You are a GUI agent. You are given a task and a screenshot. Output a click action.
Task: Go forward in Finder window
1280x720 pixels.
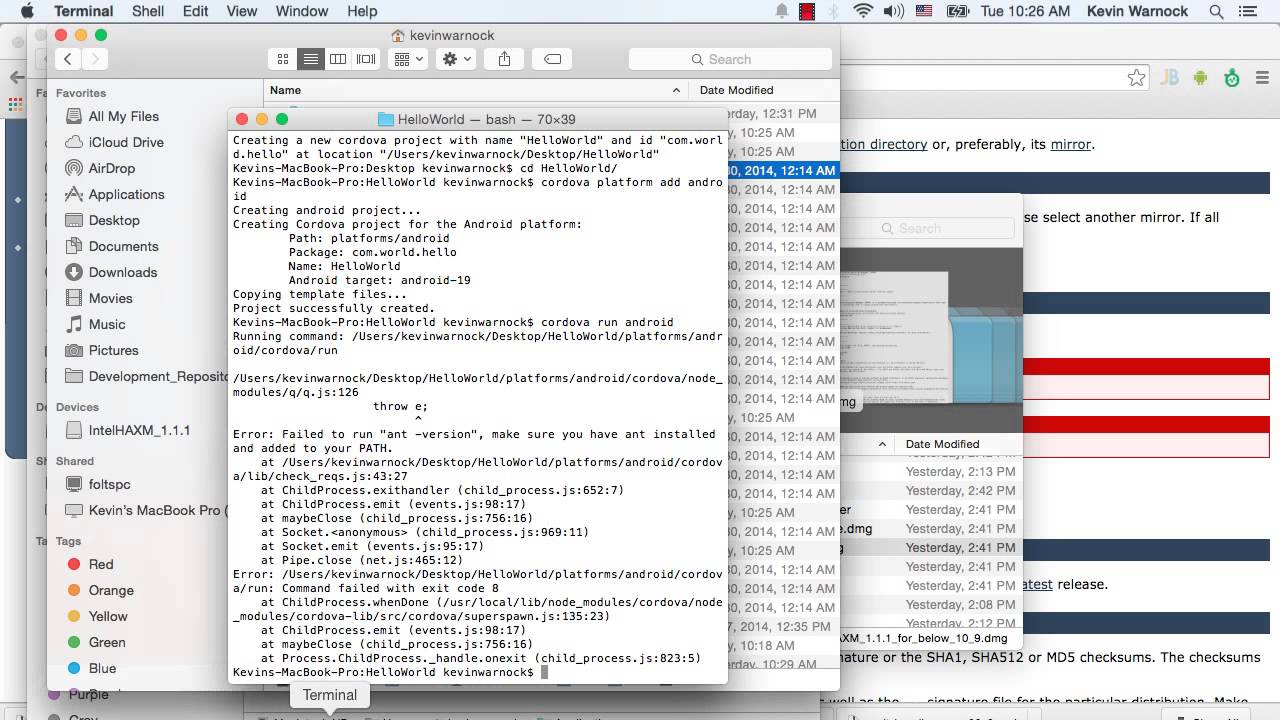95,59
